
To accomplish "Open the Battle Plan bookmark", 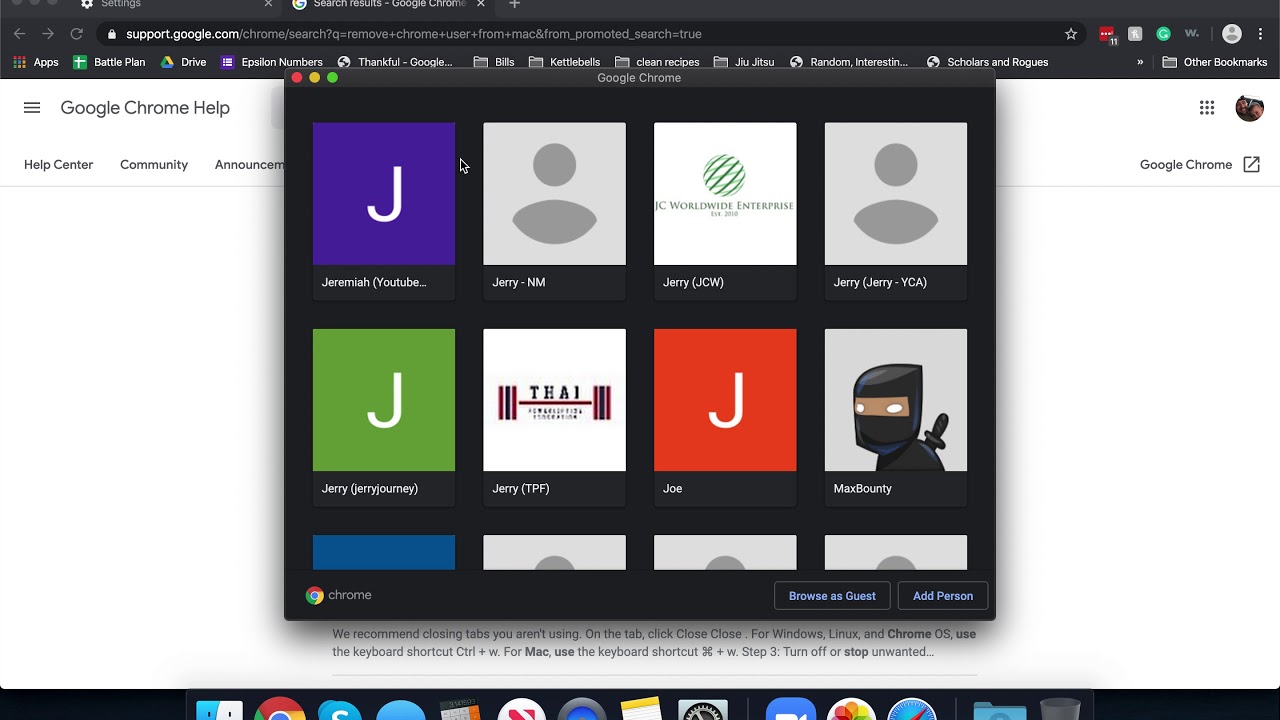I will point(109,62).
